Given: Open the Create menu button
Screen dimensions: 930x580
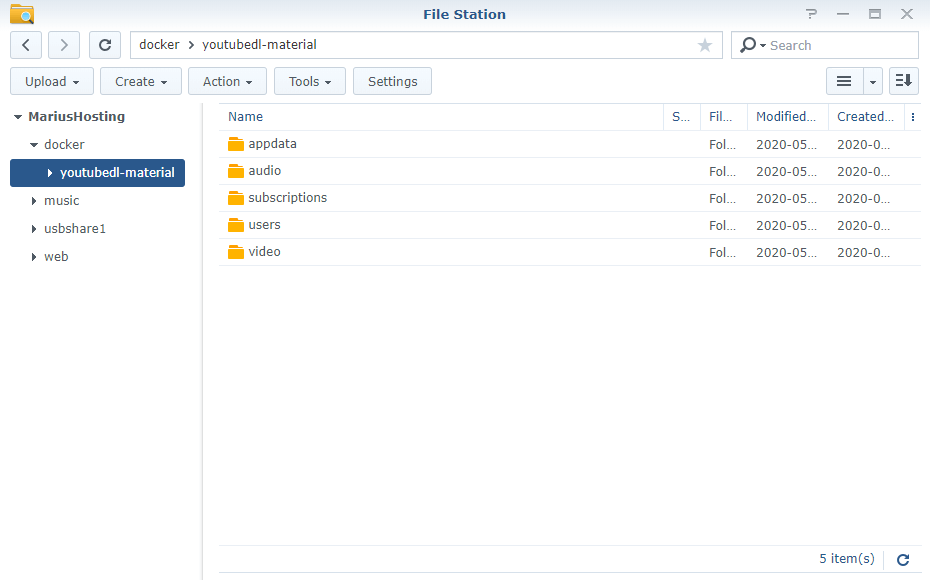Looking at the screenshot, I should tap(140, 81).
